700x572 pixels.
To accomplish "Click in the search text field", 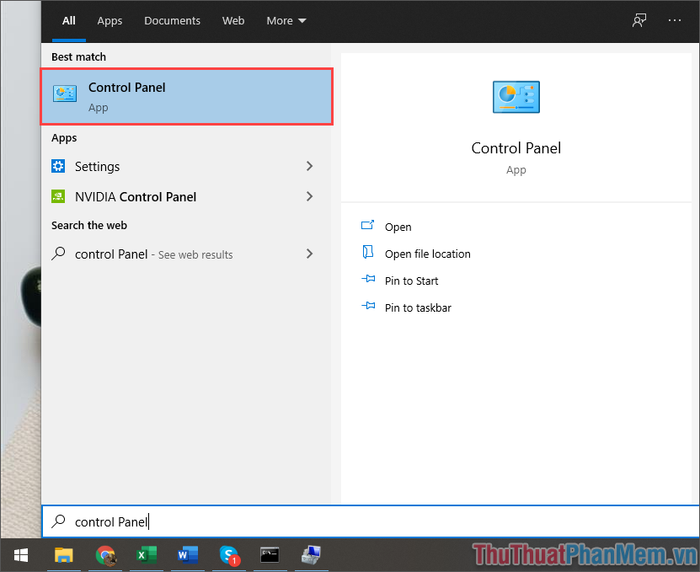I will pyautogui.click(x=371, y=521).
